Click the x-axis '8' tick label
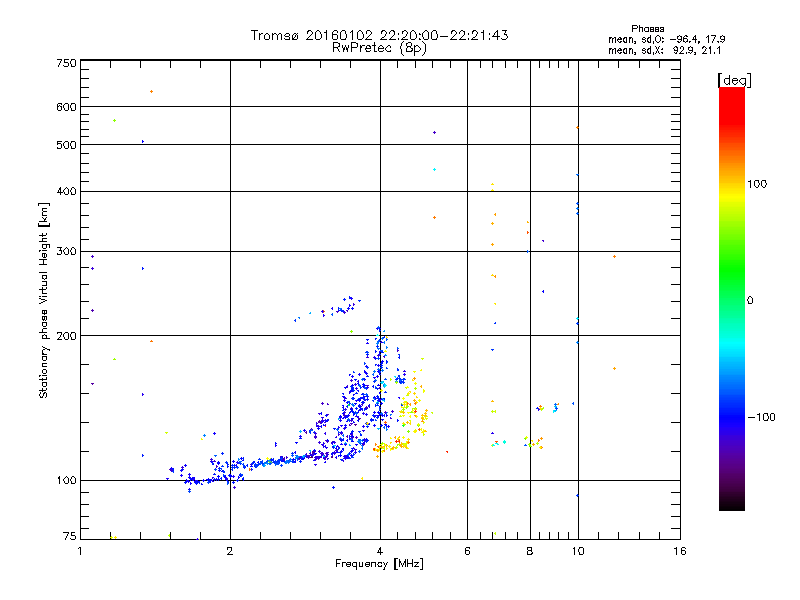 pyautogui.click(x=530, y=551)
